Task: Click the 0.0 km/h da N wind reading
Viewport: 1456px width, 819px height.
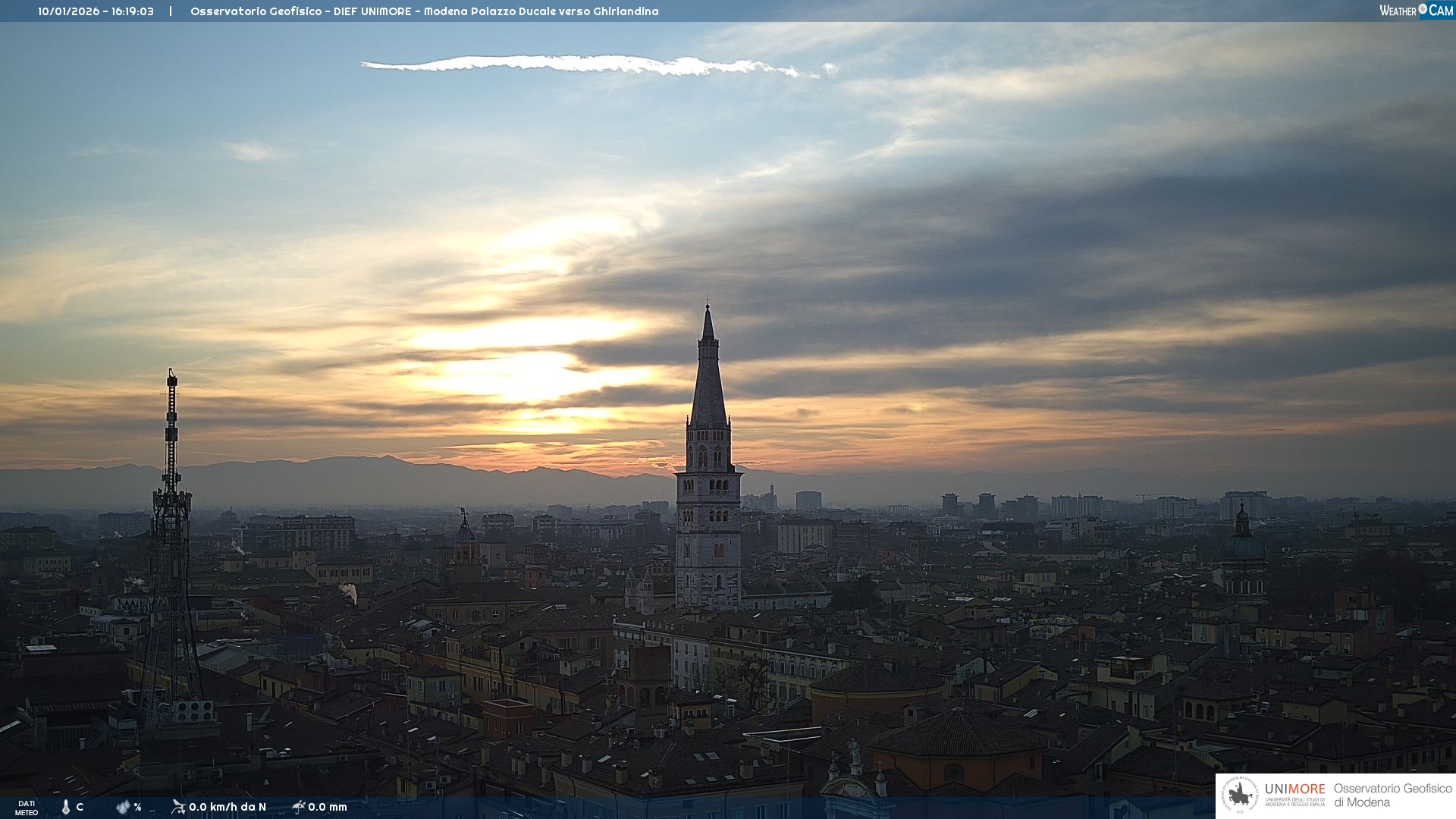Action: pos(227,807)
